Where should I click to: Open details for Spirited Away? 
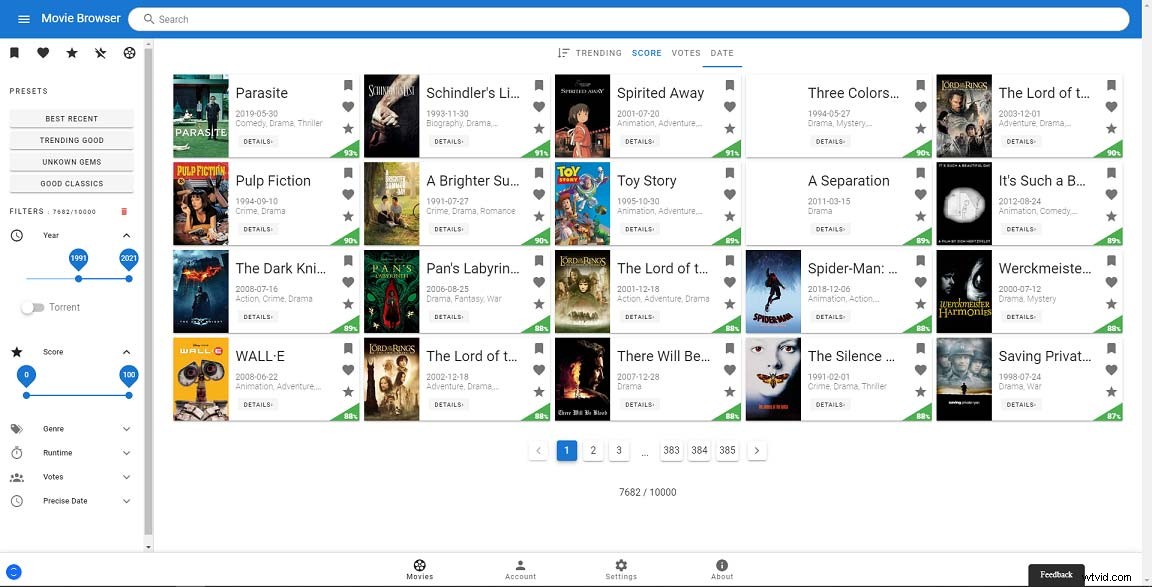coord(638,141)
